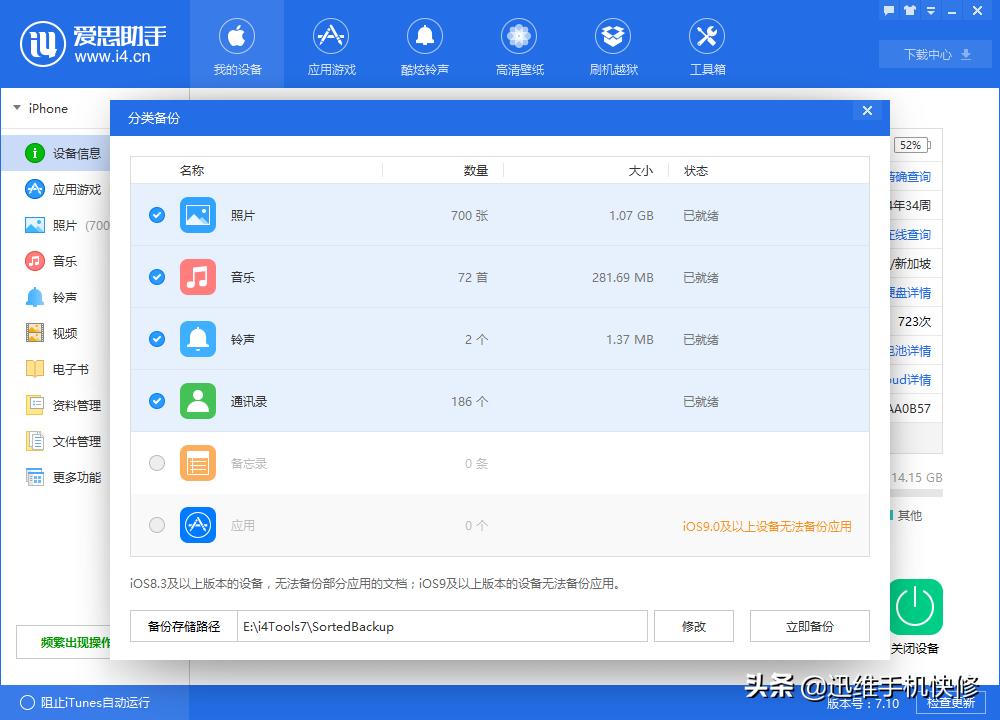Click the 立即备份 backup button

[810, 626]
